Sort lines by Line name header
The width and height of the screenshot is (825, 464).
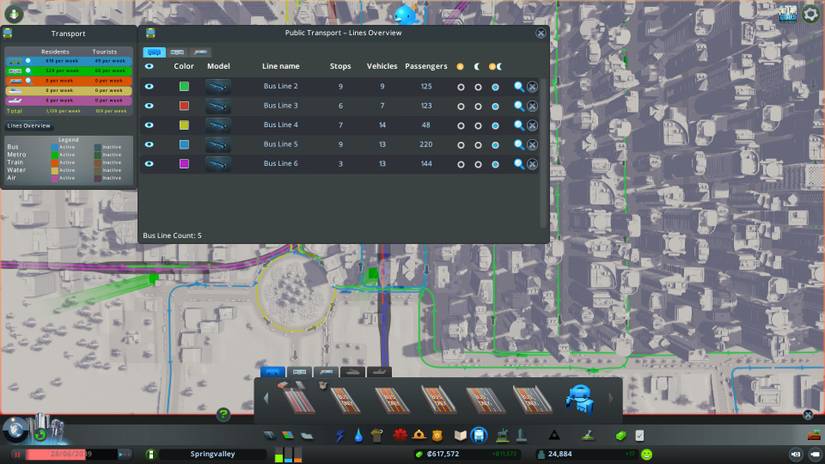pyautogui.click(x=281, y=66)
